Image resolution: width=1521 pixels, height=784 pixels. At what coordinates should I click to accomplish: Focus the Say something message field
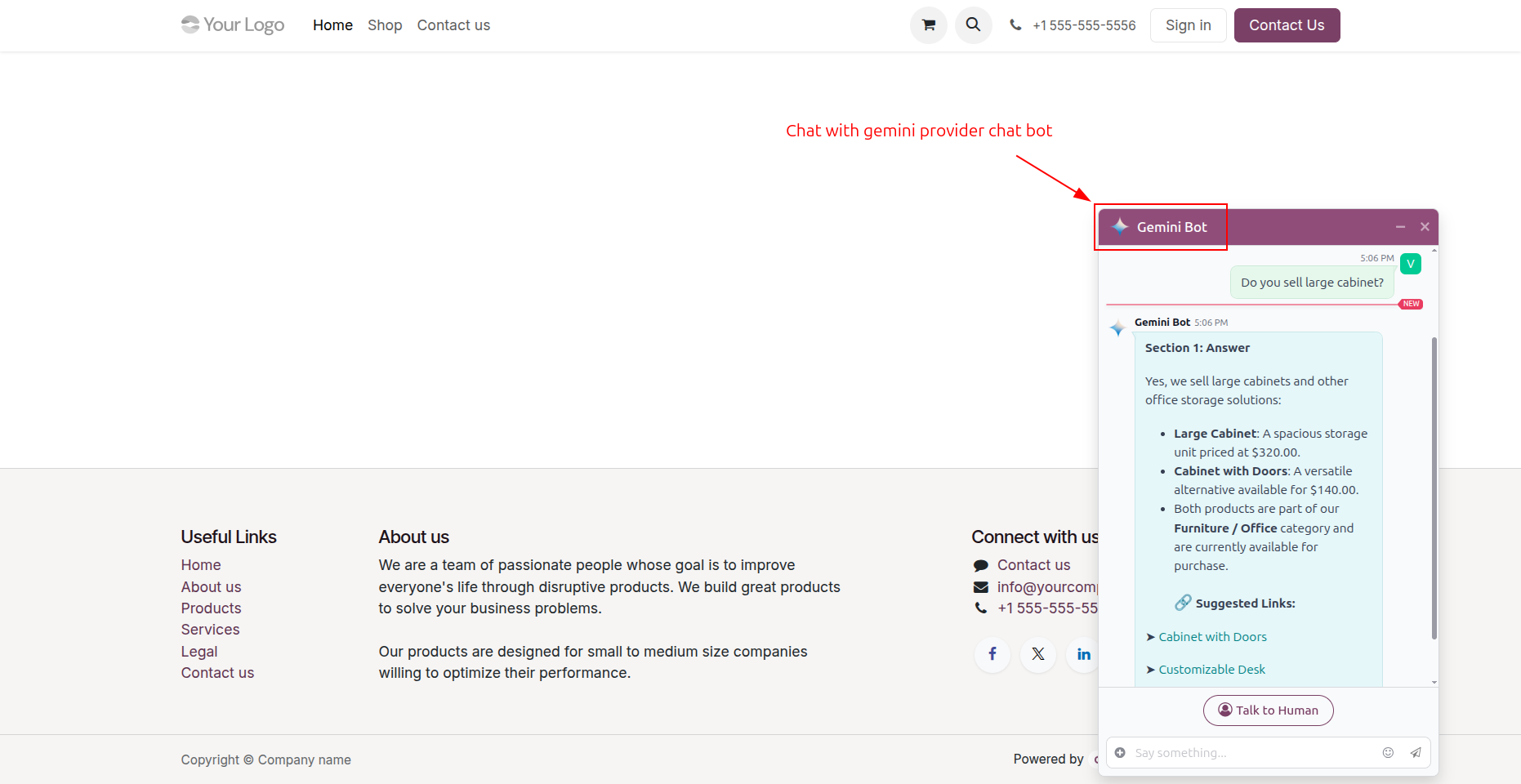pos(1251,753)
